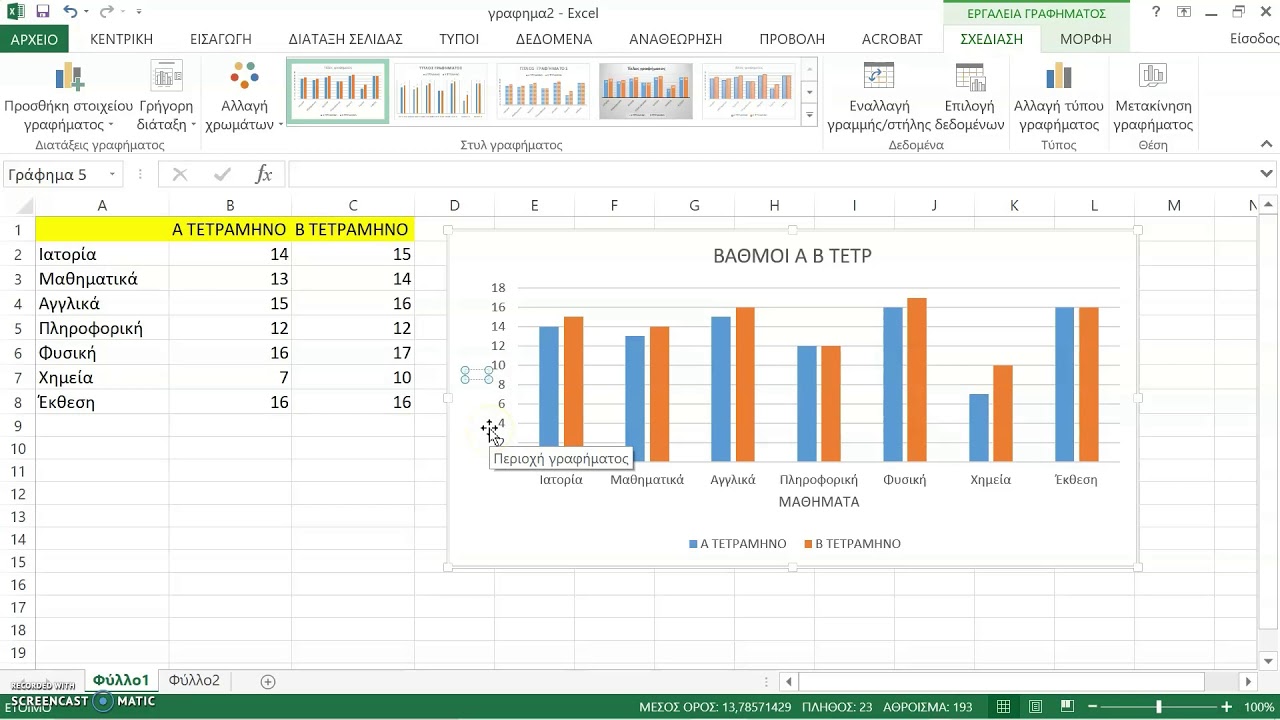Select axis title ΜΑΘΗΜΑΤΑ
Viewport: 1280px width, 720px height.
(x=819, y=502)
